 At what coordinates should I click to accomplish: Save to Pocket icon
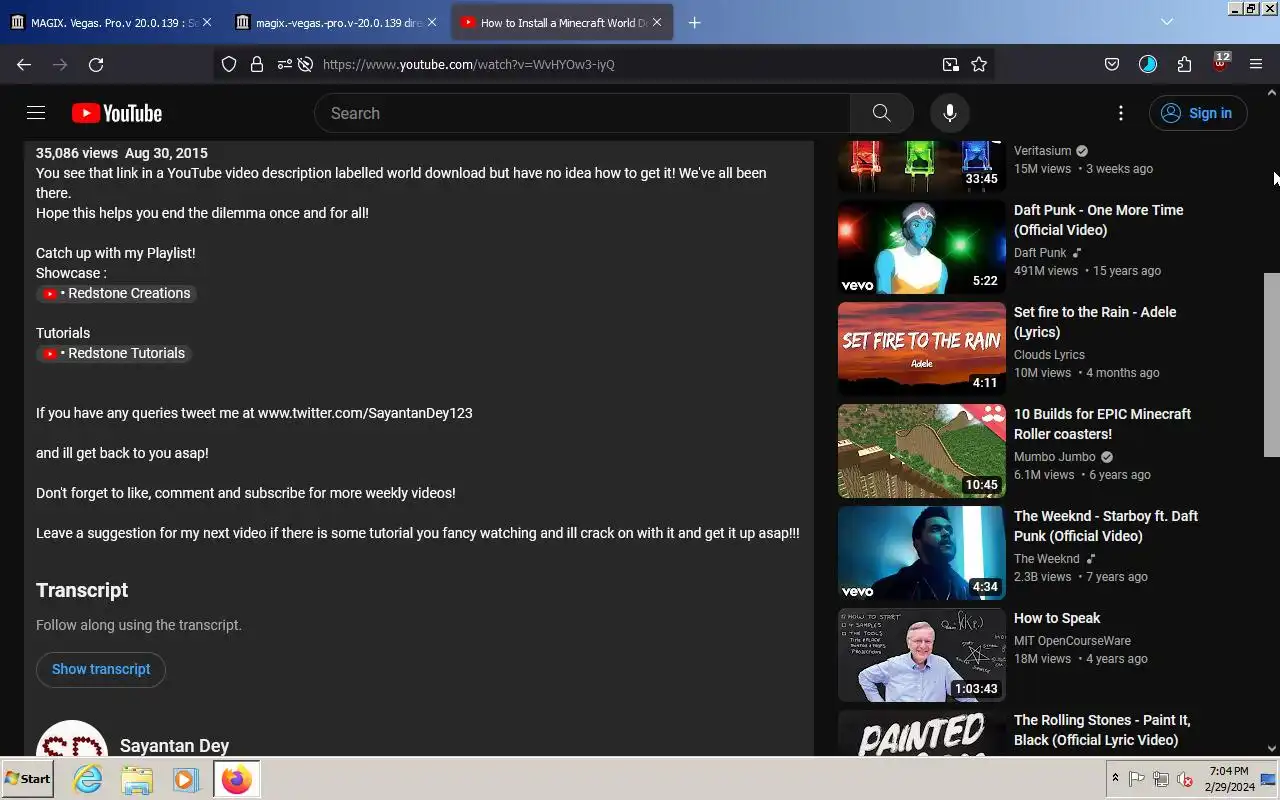click(1111, 64)
